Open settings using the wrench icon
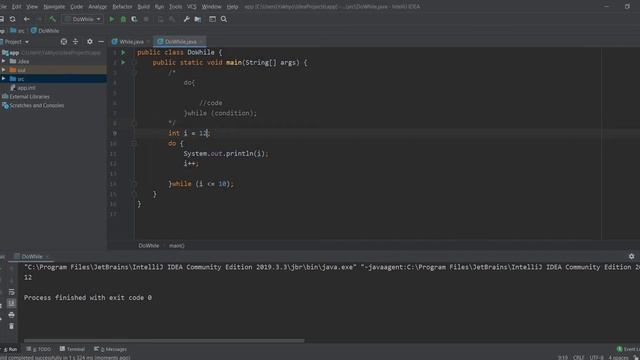This screenshot has width=640, height=360. pyautogui.click(x=187, y=19)
